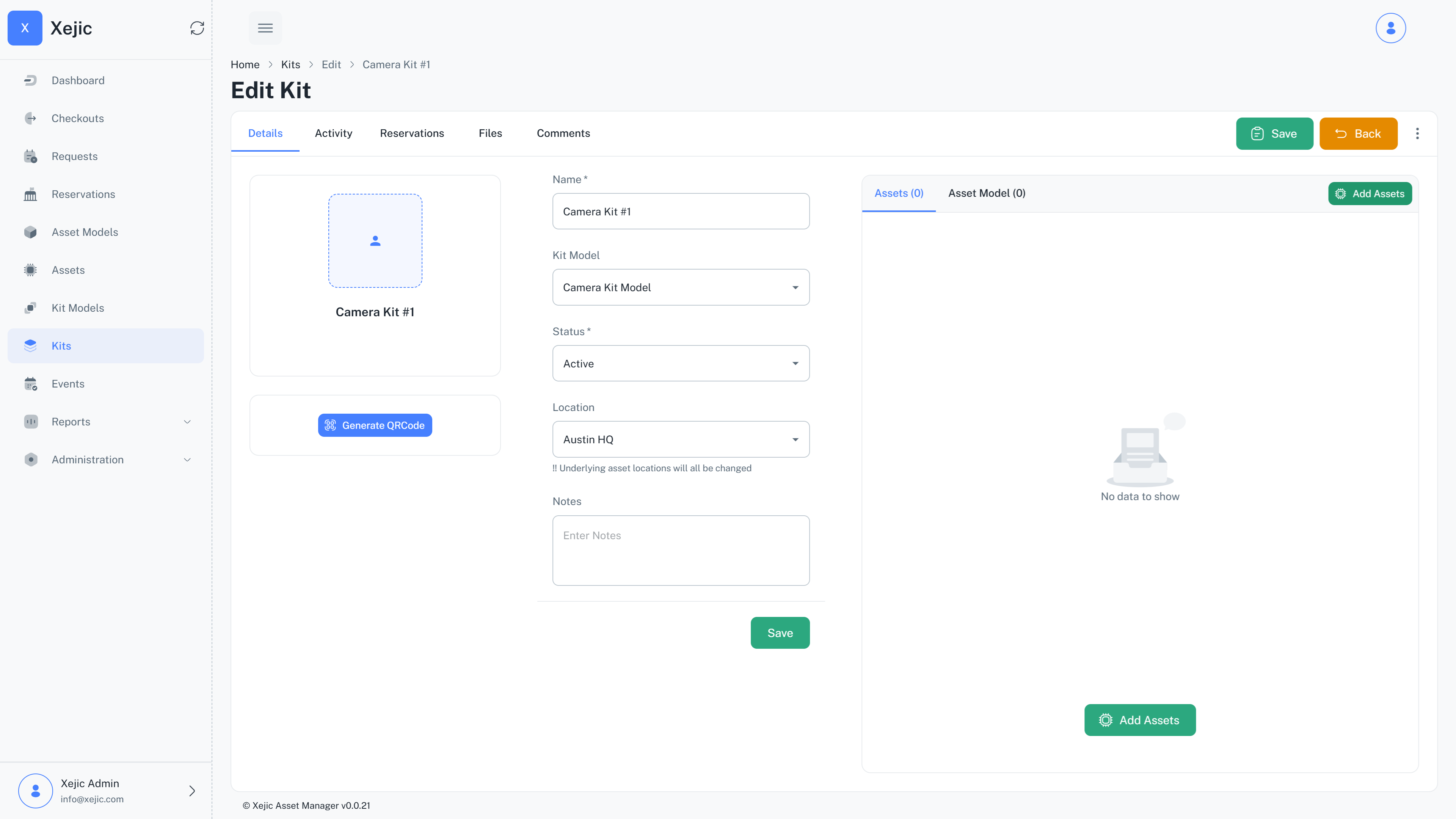The image size is (1456, 819).
Task: Click the Reservations sidebar icon
Action: [30, 194]
